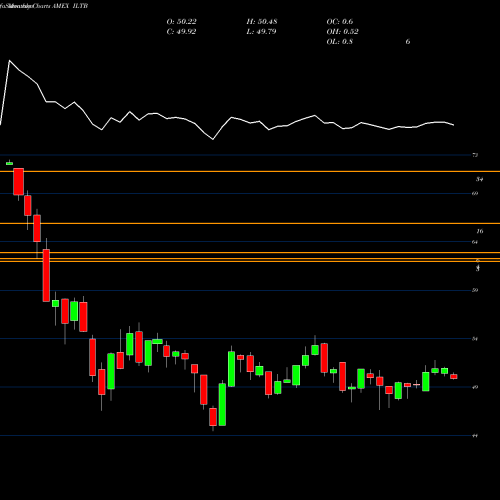
Task: Click the 'OC: 0.6' reading
Action: tap(339, 22)
